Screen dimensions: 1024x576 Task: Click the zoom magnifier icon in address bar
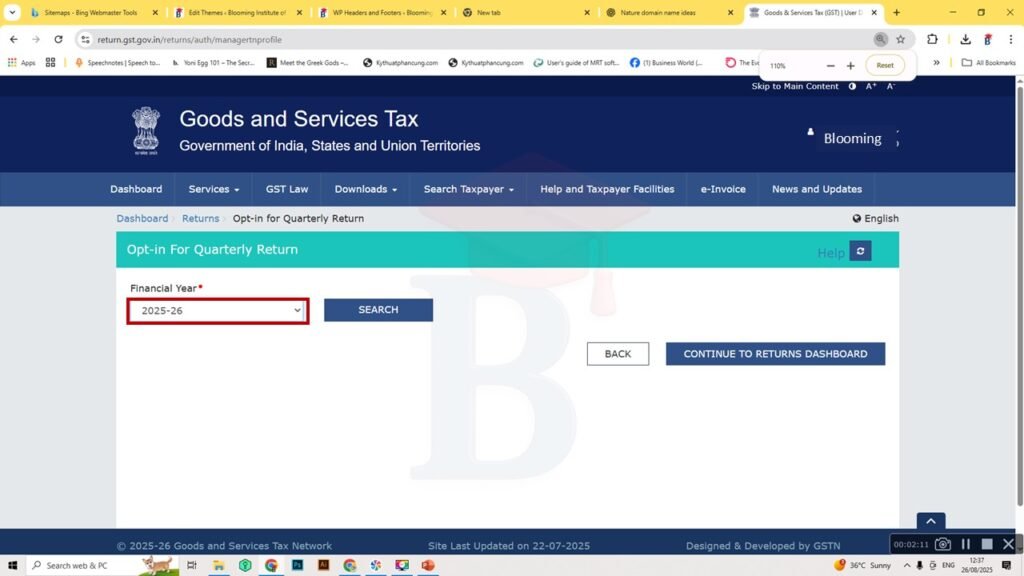[880, 39]
